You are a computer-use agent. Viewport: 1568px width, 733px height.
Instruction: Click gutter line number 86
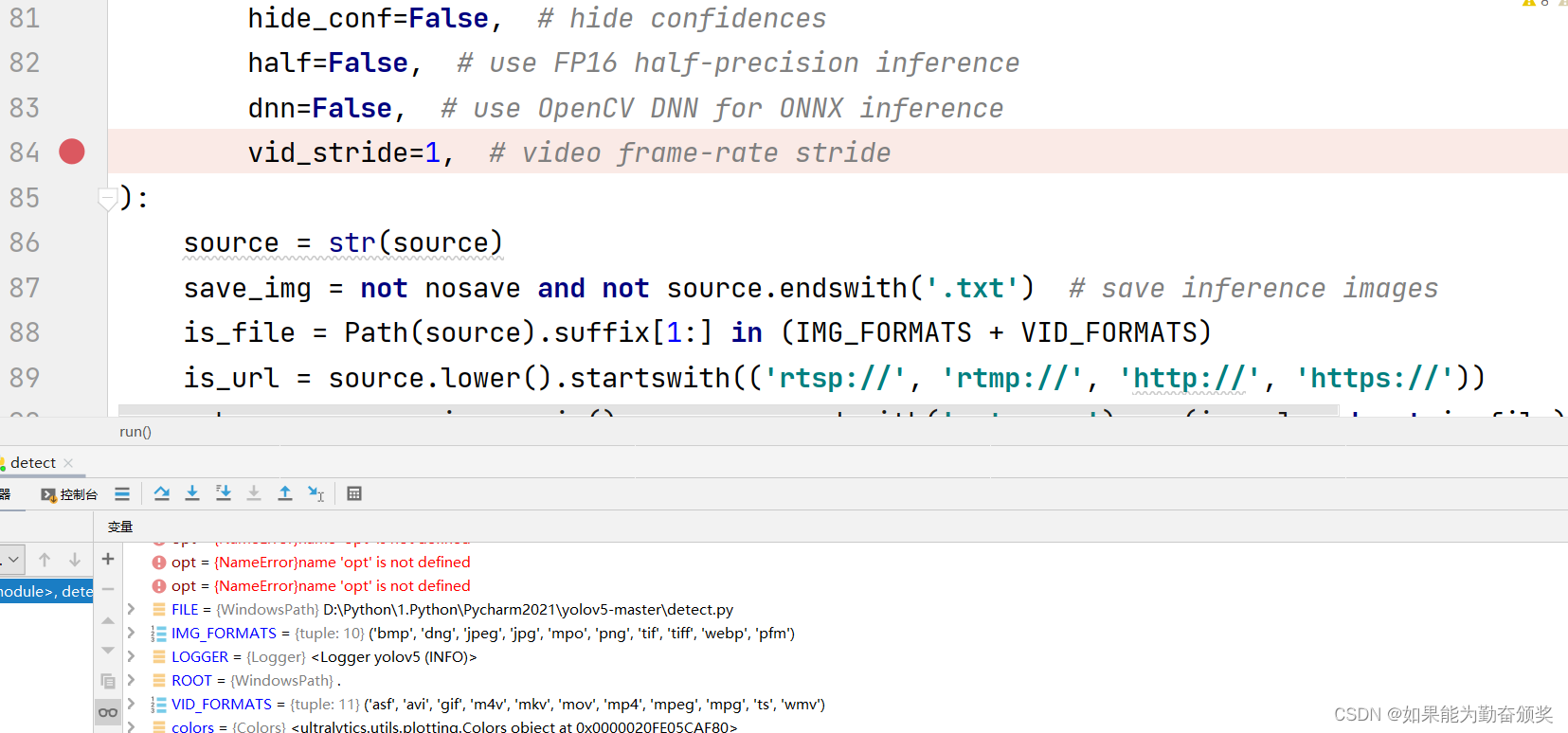25,242
